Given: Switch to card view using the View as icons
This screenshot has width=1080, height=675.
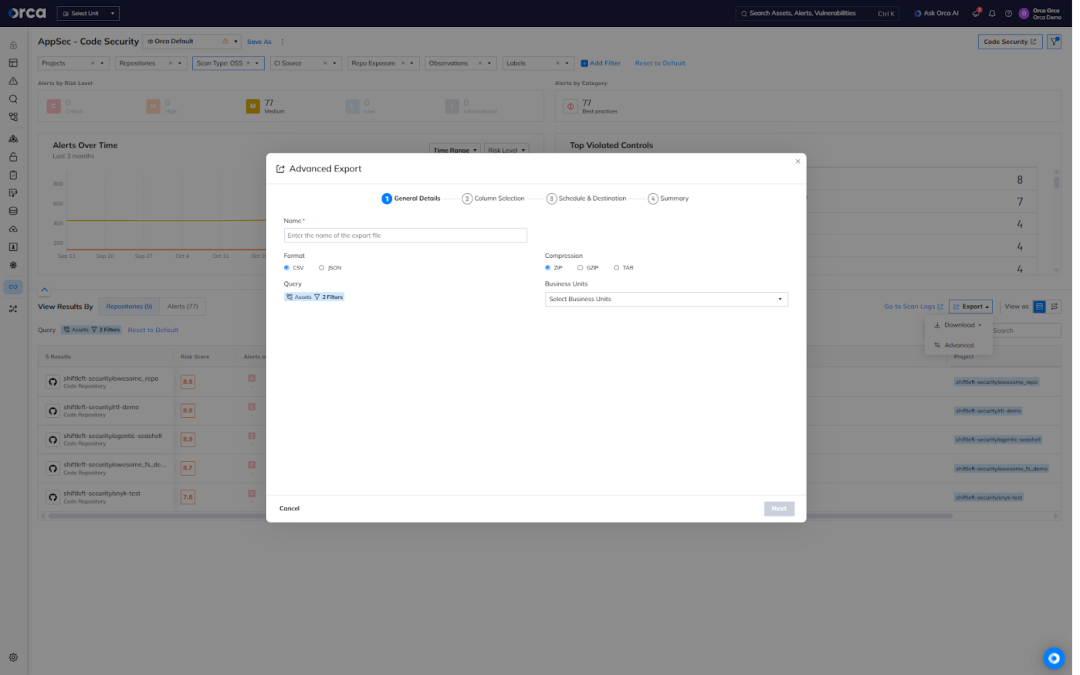Looking at the screenshot, I should click(1054, 306).
